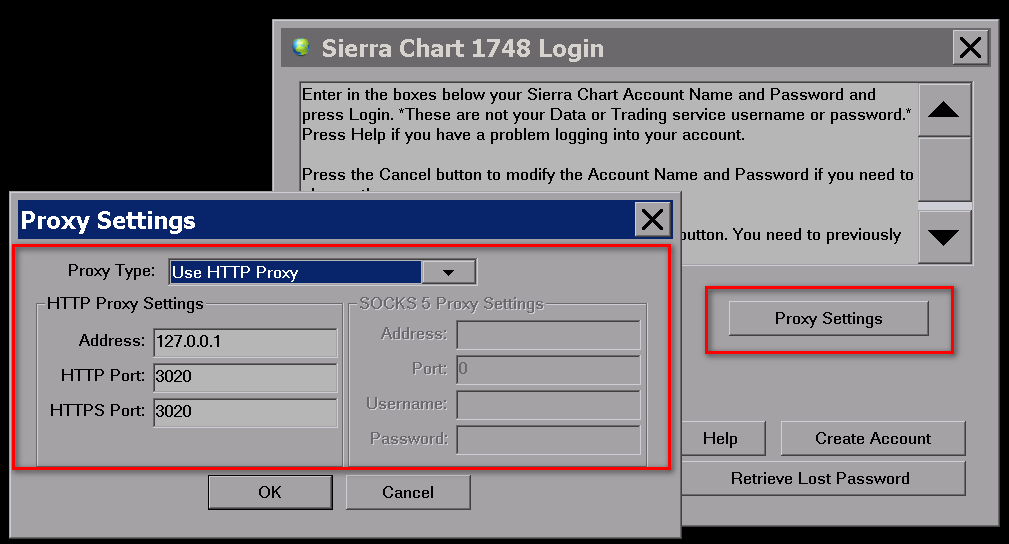
Task: Click the scrollbar thumb in Login instructions
Action: point(944,169)
